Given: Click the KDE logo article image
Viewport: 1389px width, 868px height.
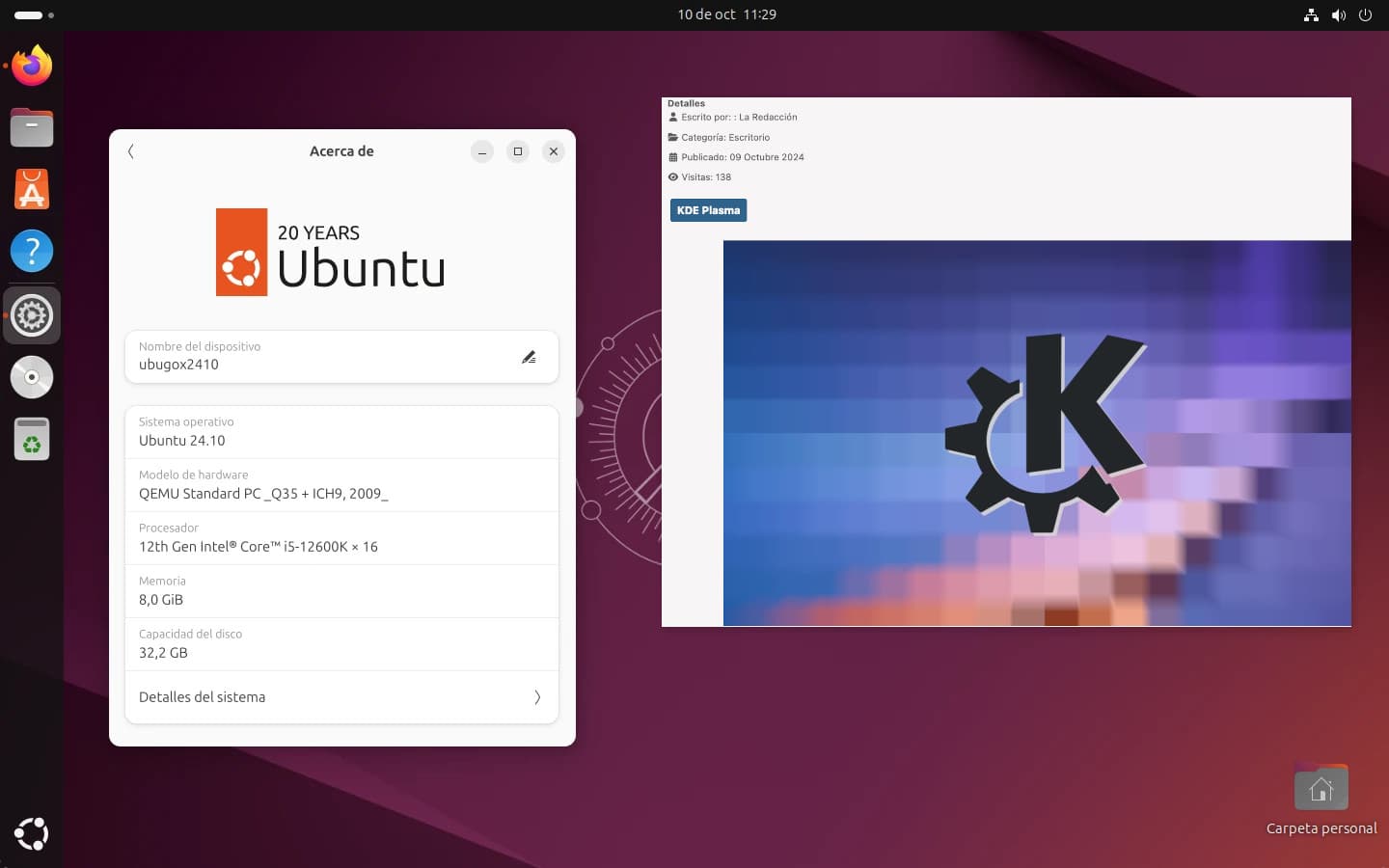Looking at the screenshot, I should (1037, 433).
